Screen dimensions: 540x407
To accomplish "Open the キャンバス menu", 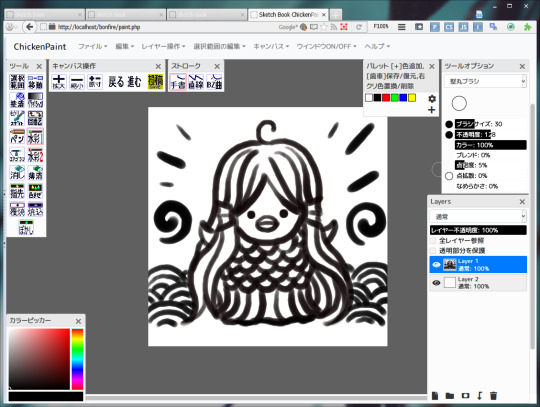I will click(x=271, y=46).
